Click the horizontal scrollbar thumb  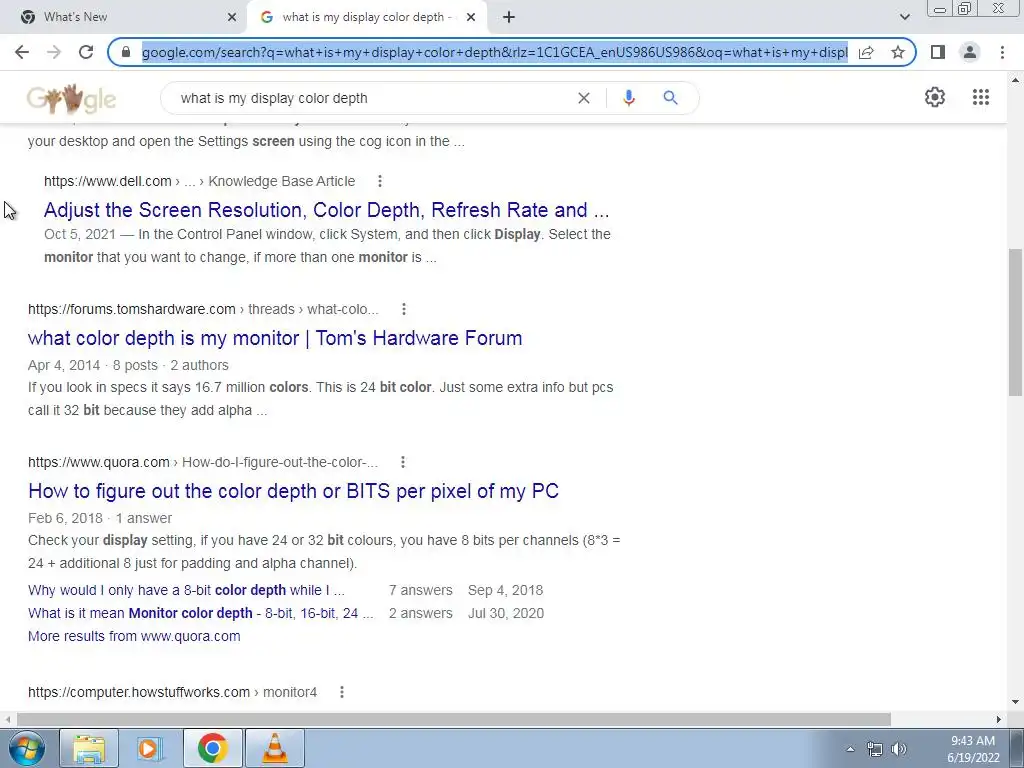453,719
